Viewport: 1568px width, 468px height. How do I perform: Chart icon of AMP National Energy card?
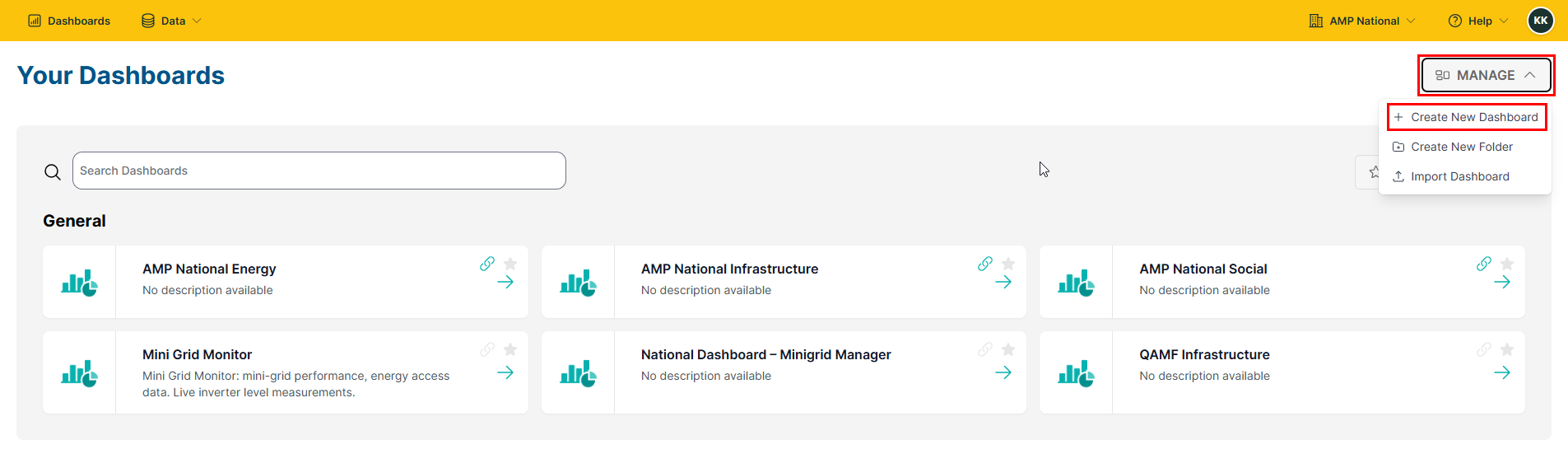click(x=80, y=283)
